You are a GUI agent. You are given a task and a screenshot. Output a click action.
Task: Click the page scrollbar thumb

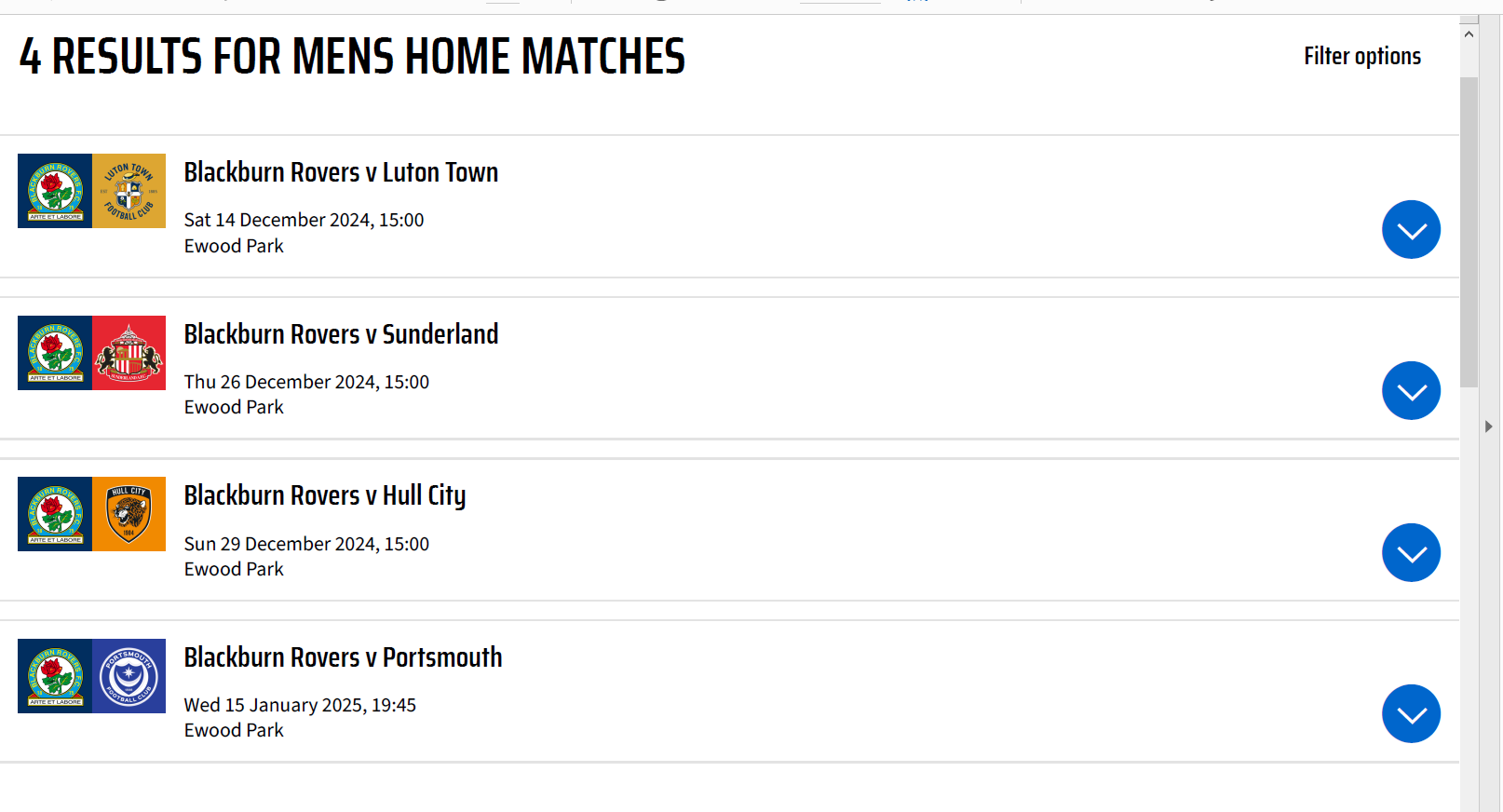click(x=1469, y=233)
